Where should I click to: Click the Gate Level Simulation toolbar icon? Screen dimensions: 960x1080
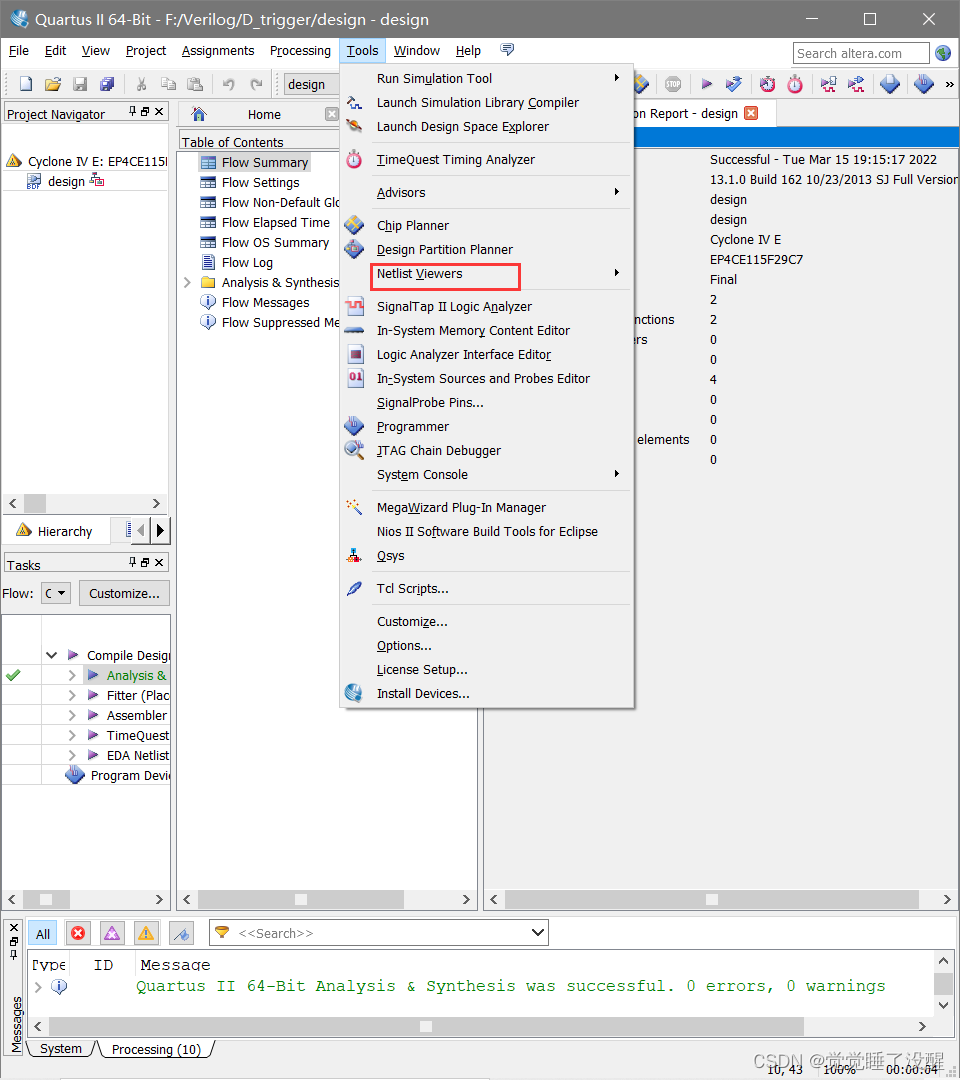point(856,84)
